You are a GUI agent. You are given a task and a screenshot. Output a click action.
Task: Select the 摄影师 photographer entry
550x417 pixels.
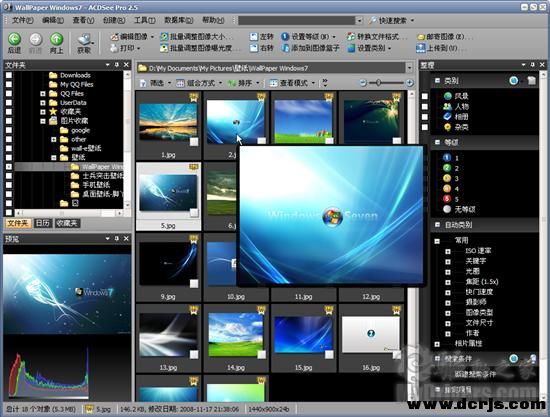point(475,302)
